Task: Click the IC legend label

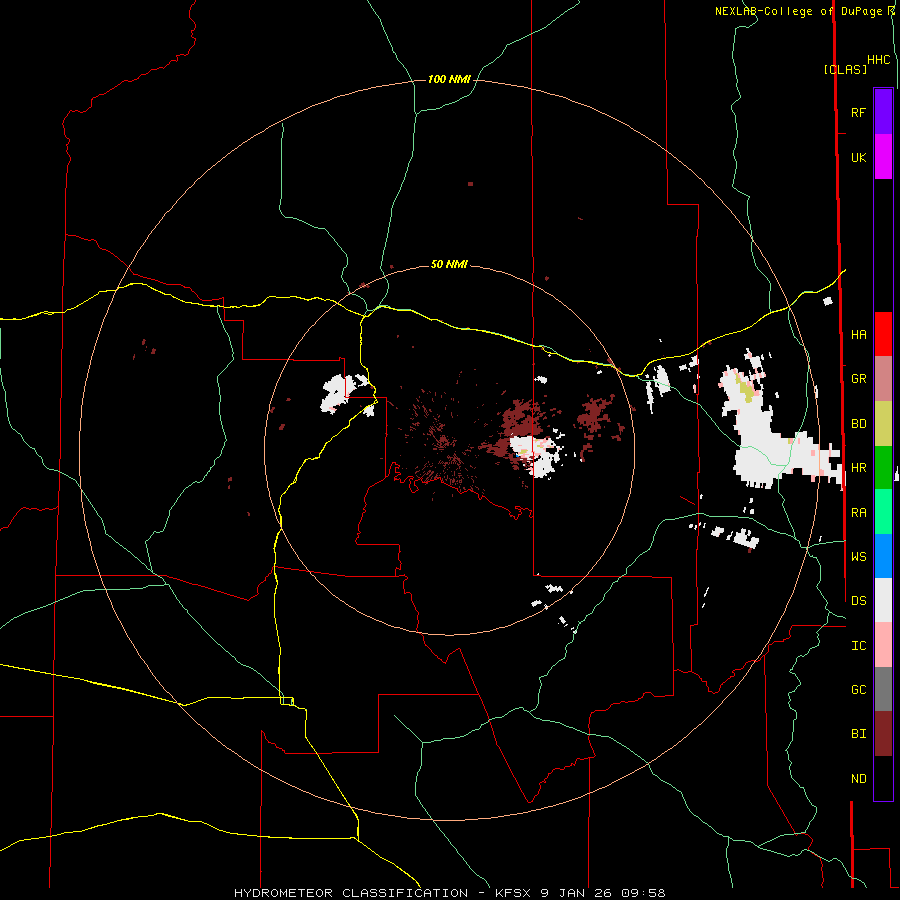Action: click(858, 646)
